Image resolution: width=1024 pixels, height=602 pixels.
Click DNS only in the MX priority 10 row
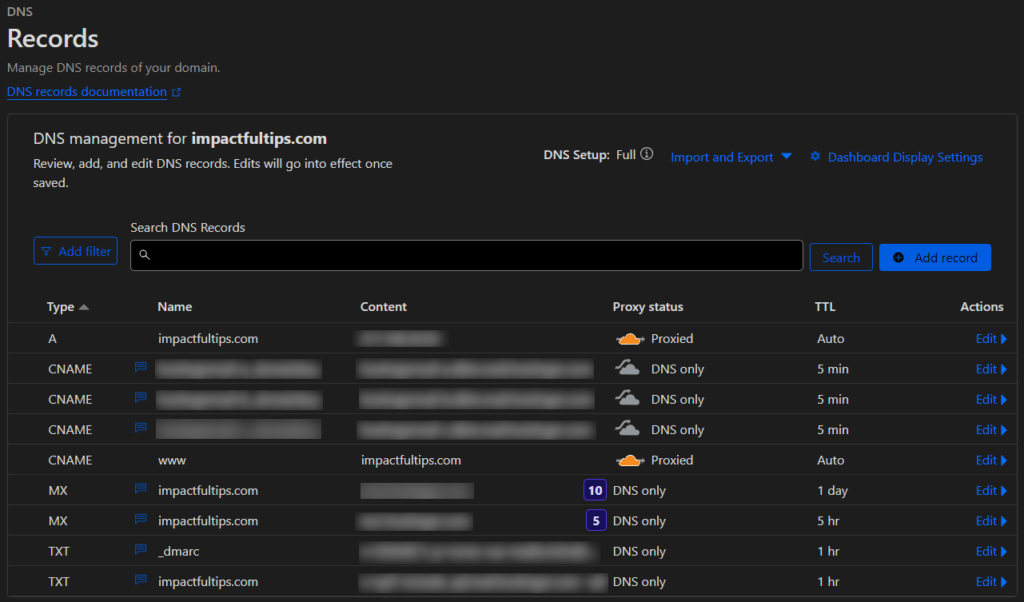click(x=639, y=490)
